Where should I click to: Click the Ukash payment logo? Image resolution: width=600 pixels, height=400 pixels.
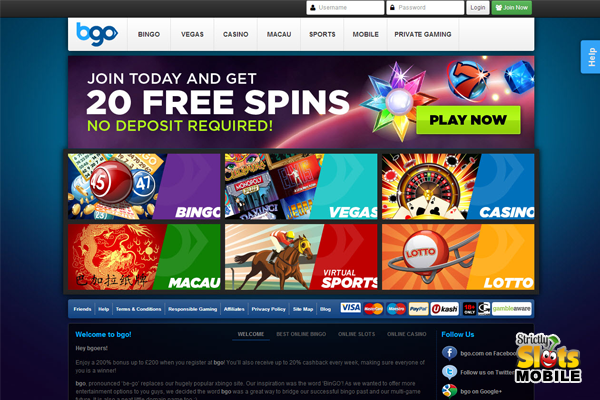pos(444,309)
